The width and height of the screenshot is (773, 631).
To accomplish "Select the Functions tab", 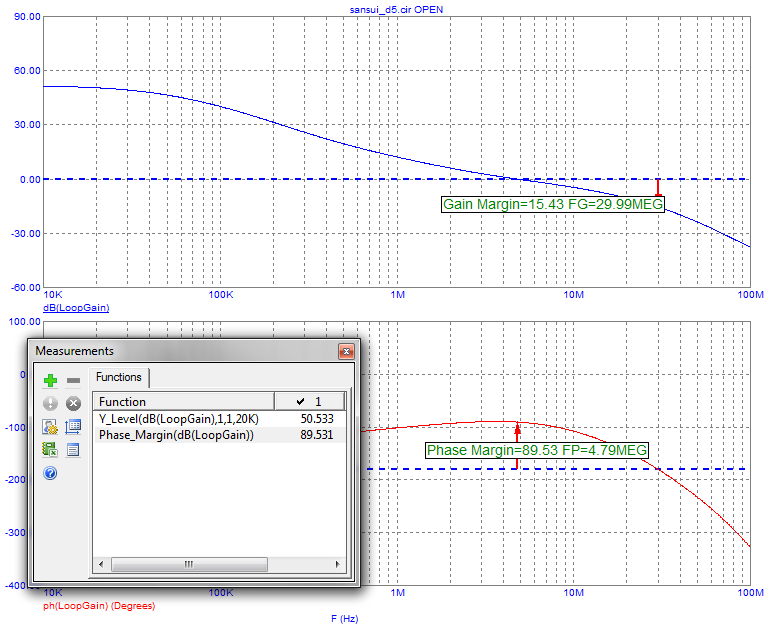I will point(119,377).
